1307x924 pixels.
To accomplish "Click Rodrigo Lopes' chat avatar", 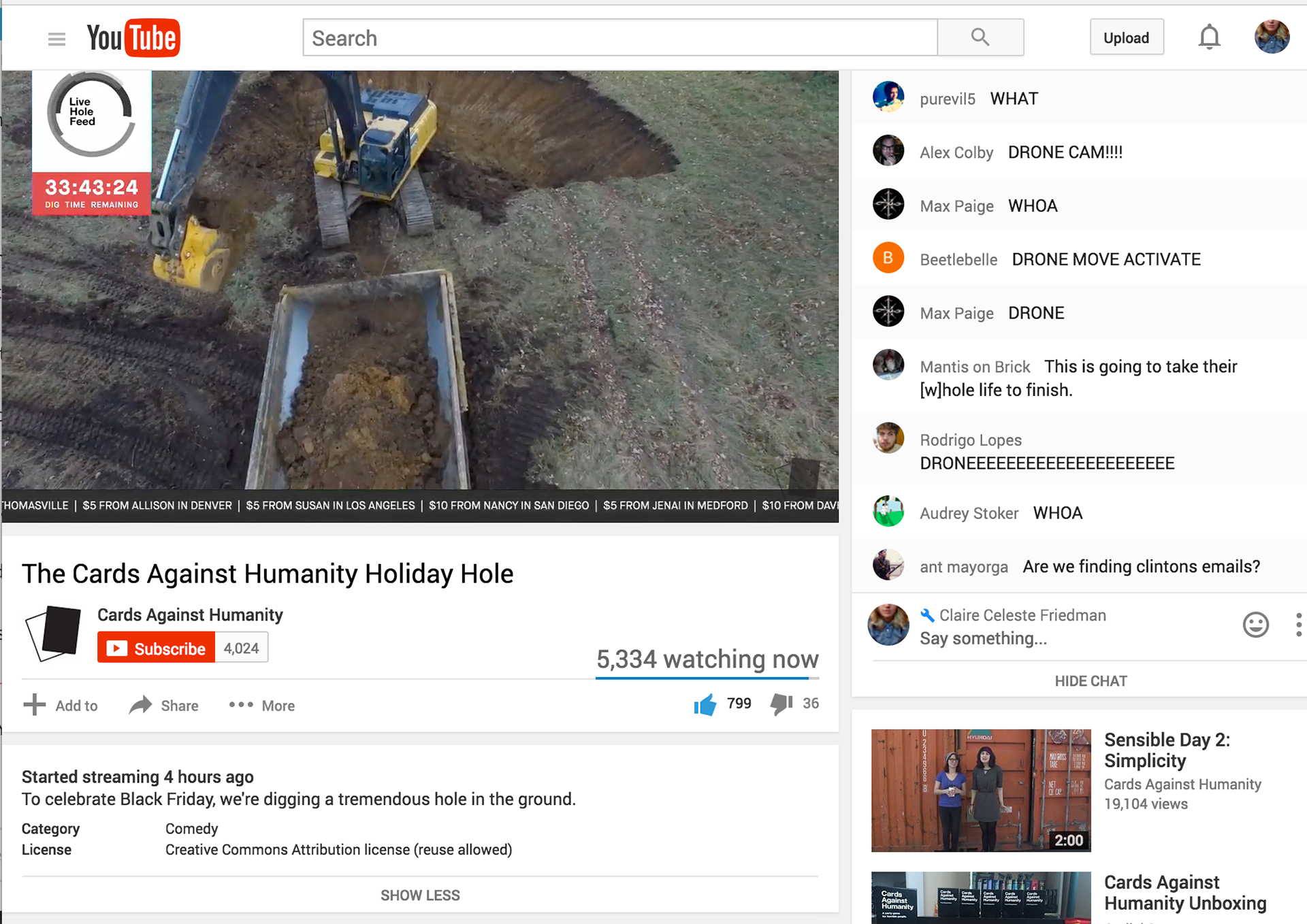I will pyautogui.click(x=888, y=438).
